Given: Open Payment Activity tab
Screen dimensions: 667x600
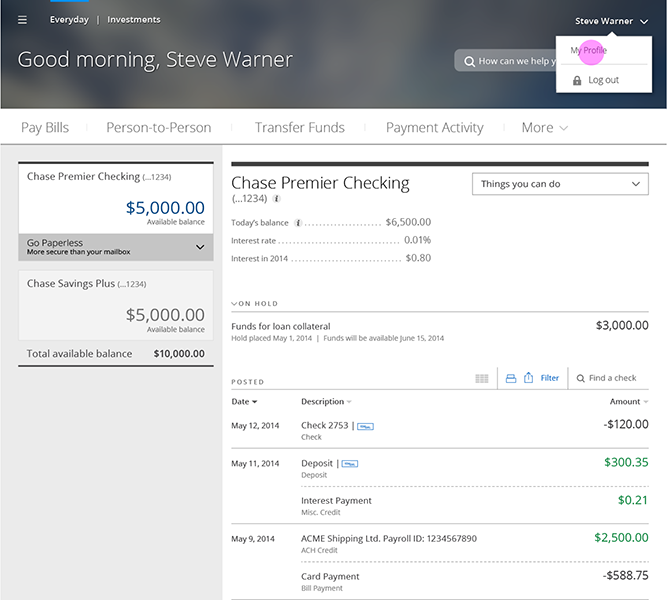Looking at the screenshot, I should point(435,128).
